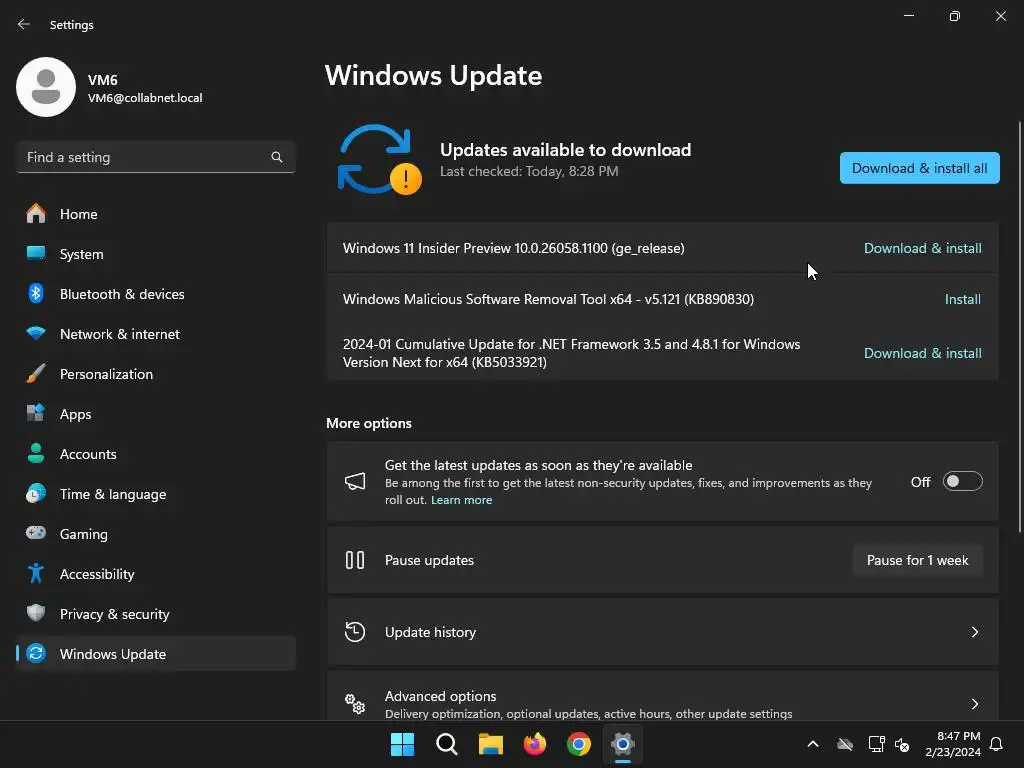The height and width of the screenshot is (768, 1024).
Task: Click the search magnifier in Find a setting
Action: click(277, 157)
